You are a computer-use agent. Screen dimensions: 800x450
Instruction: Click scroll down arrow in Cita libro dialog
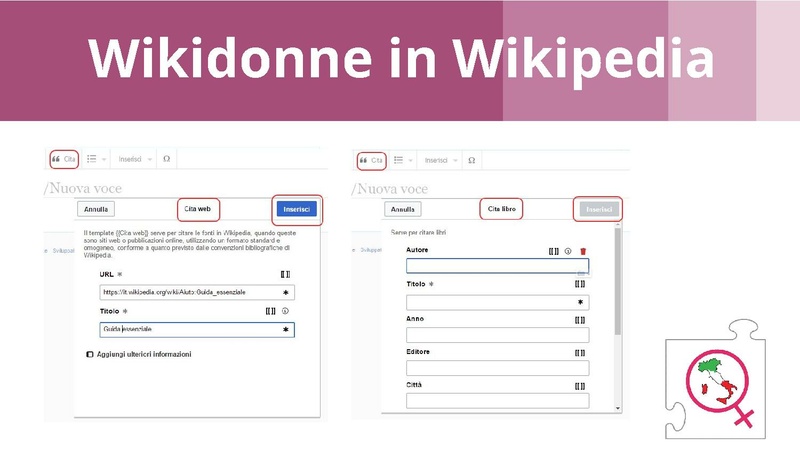pos(618,408)
